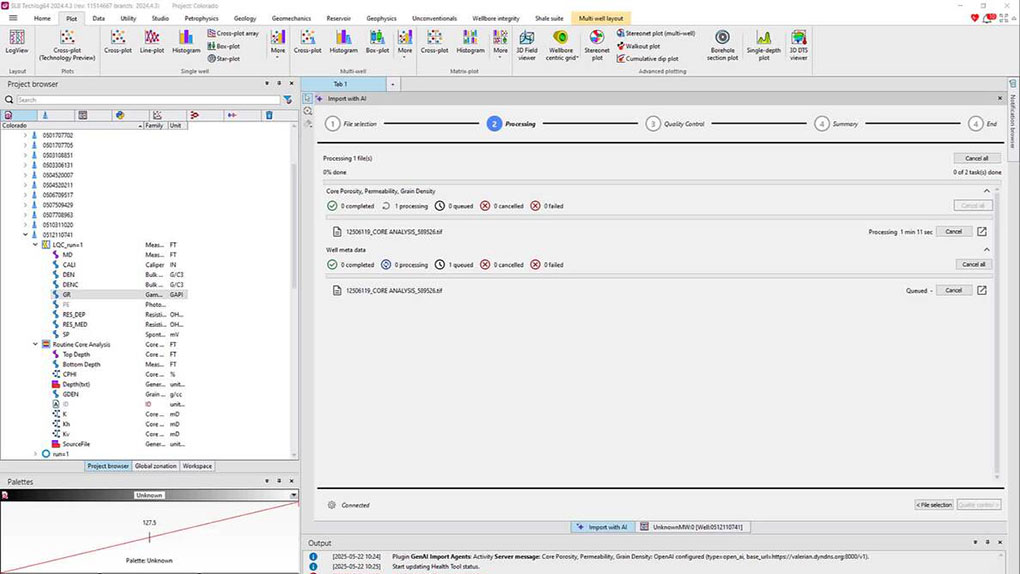1020x574 pixels.
Task: Click the red heart icon in title bar
Action: pos(974,18)
